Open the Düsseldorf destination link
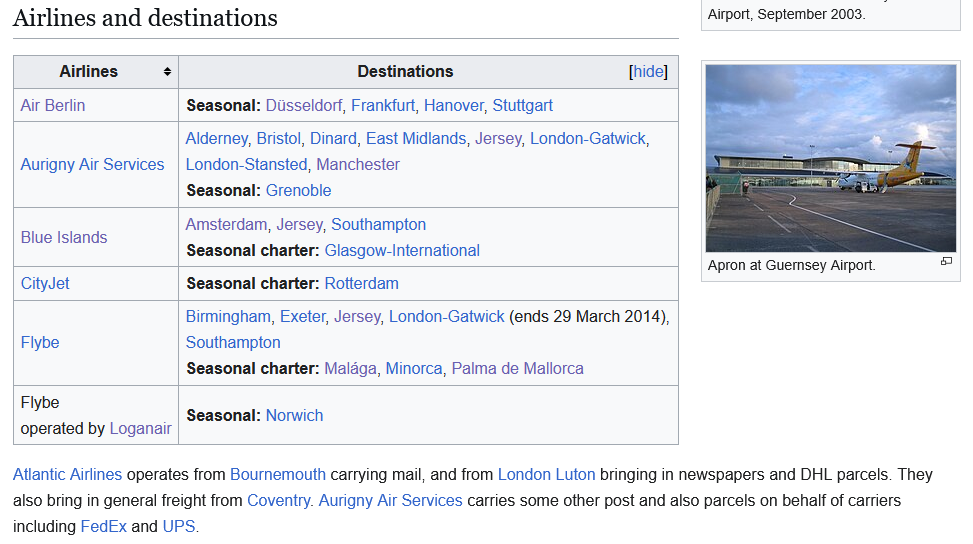The height and width of the screenshot is (544, 973). tap(304, 105)
